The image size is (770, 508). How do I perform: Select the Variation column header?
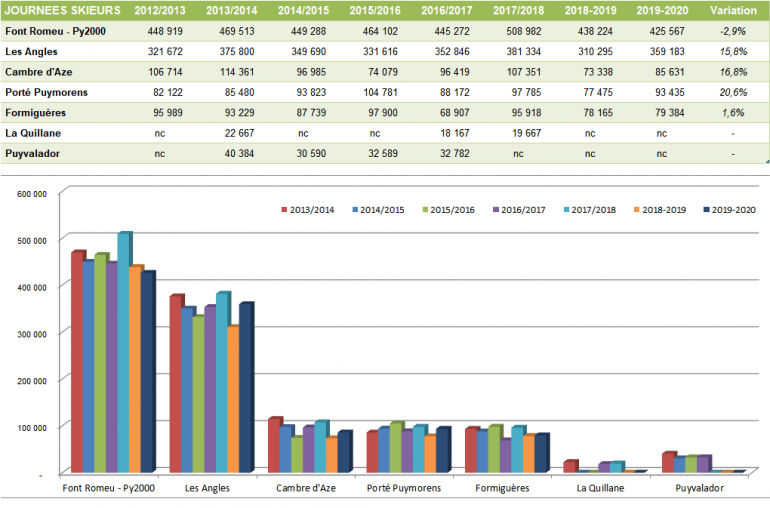point(733,10)
